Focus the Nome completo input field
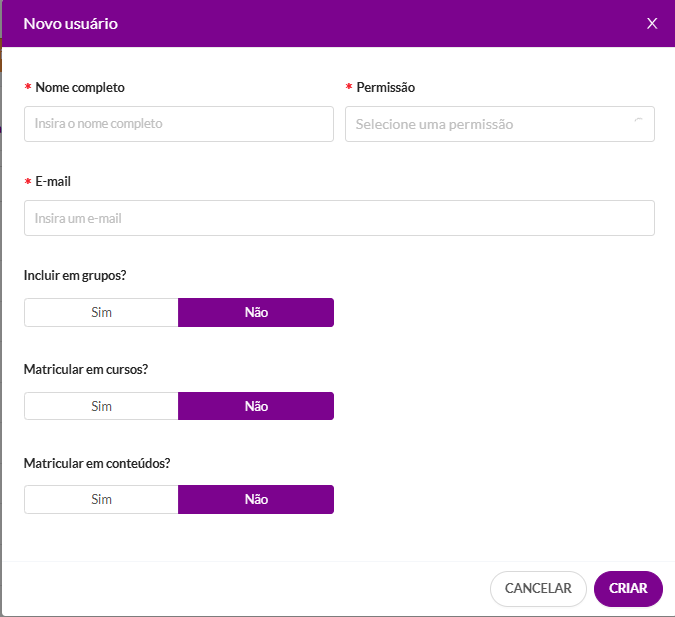The height and width of the screenshot is (617, 675). pos(179,124)
